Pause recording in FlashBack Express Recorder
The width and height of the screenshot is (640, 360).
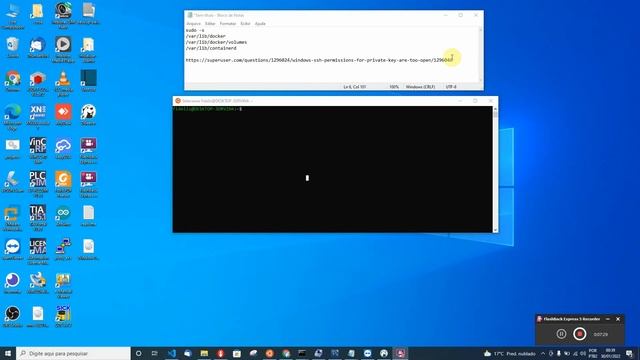coord(561,334)
